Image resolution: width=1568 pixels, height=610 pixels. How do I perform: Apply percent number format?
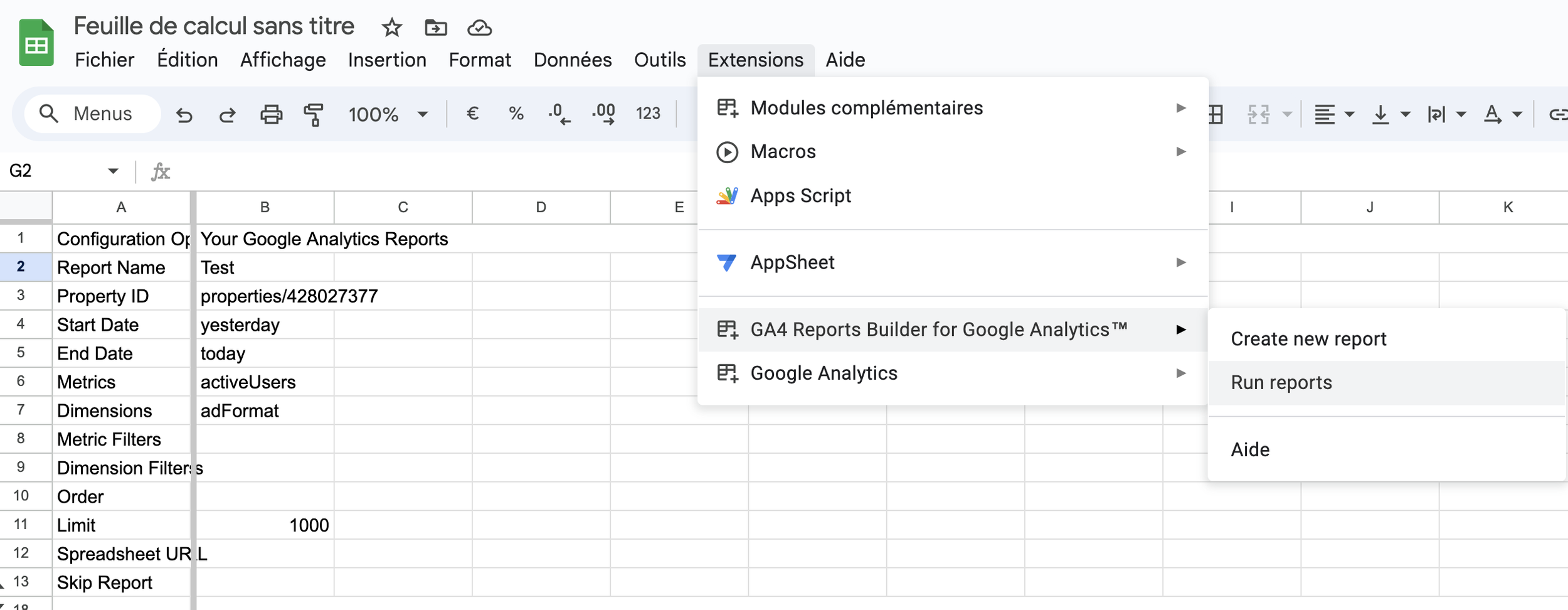pyautogui.click(x=516, y=114)
